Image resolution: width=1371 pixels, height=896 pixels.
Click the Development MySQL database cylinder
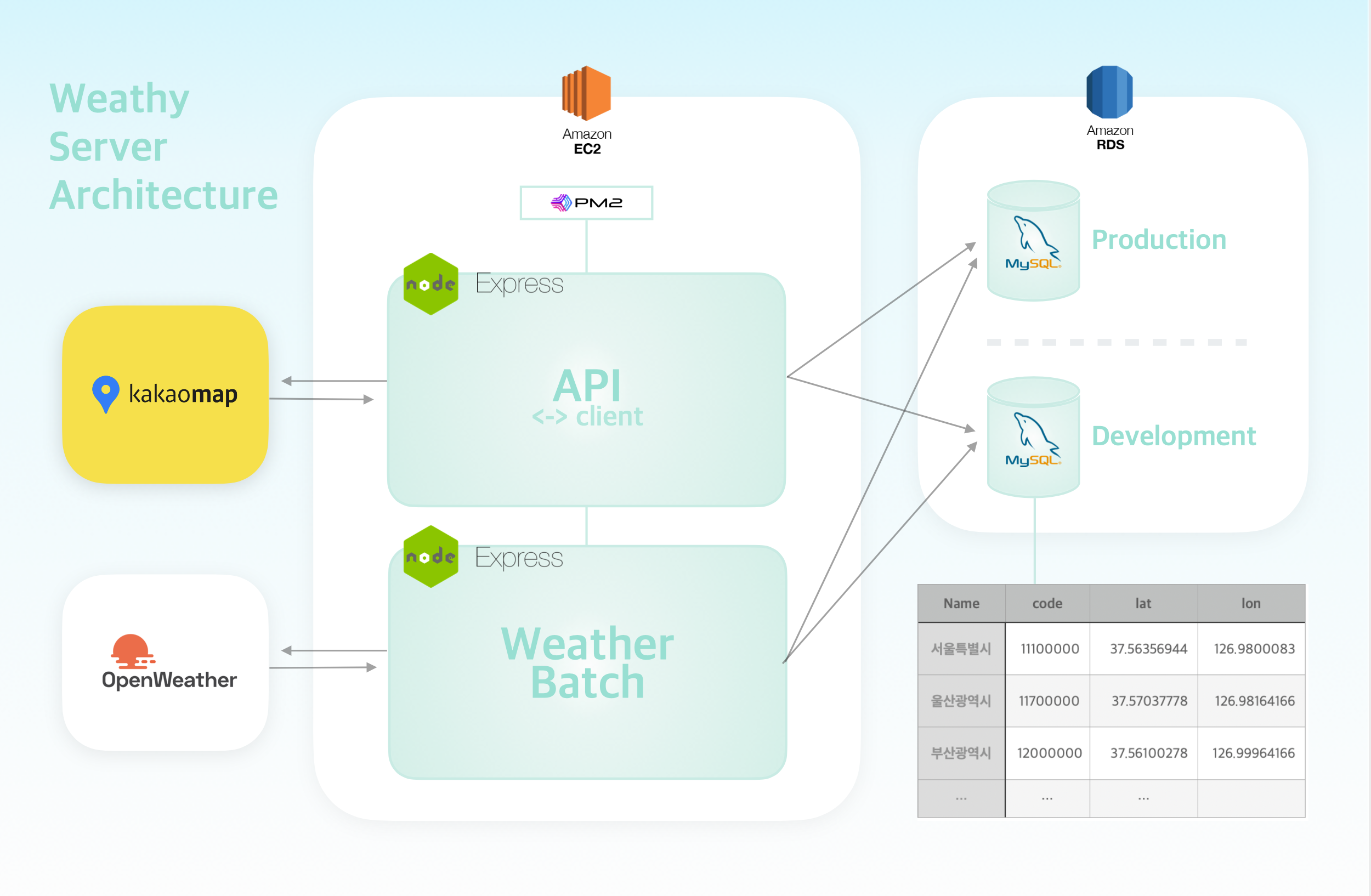tap(1033, 437)
